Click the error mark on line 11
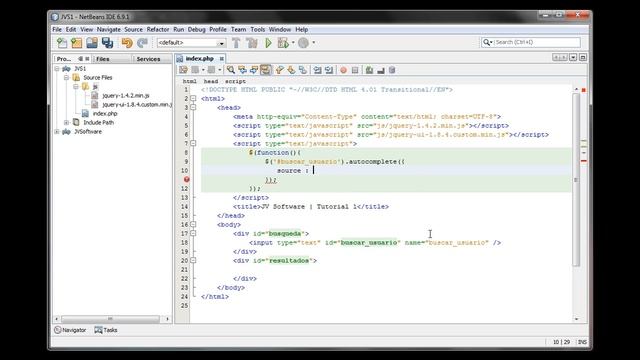The image size is (640, 360). [x=187, y=180]
